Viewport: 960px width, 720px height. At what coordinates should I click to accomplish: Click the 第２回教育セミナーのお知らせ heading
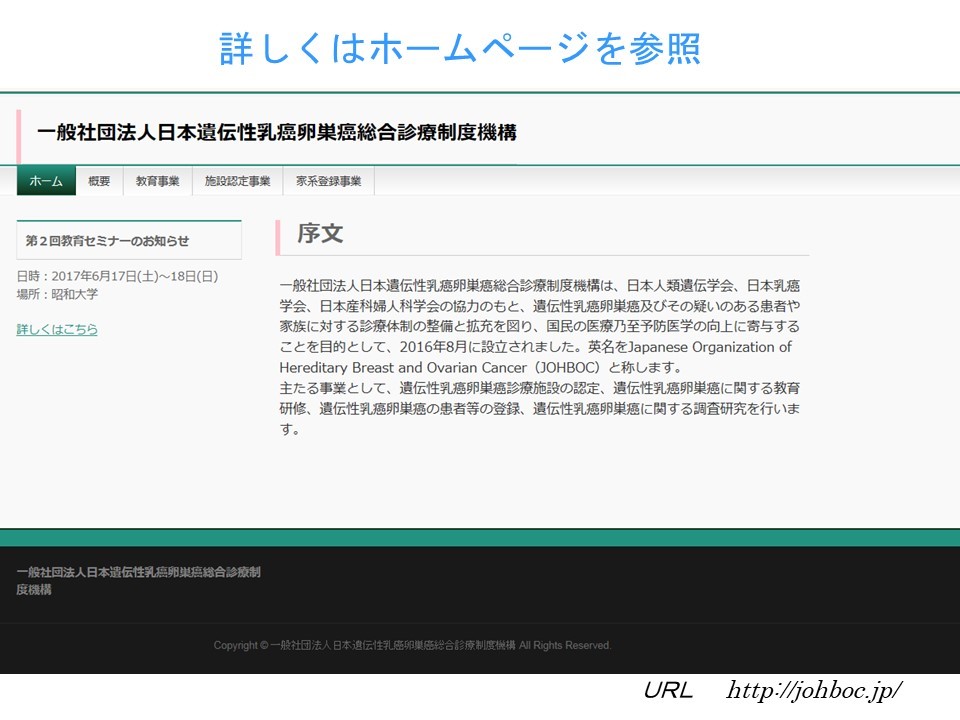107,241
